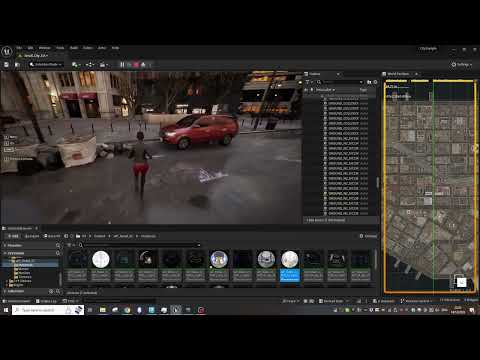This screenshot has height=360, width=480.
Task: Click the Windows taskbar search box
Action: [48, 310]
